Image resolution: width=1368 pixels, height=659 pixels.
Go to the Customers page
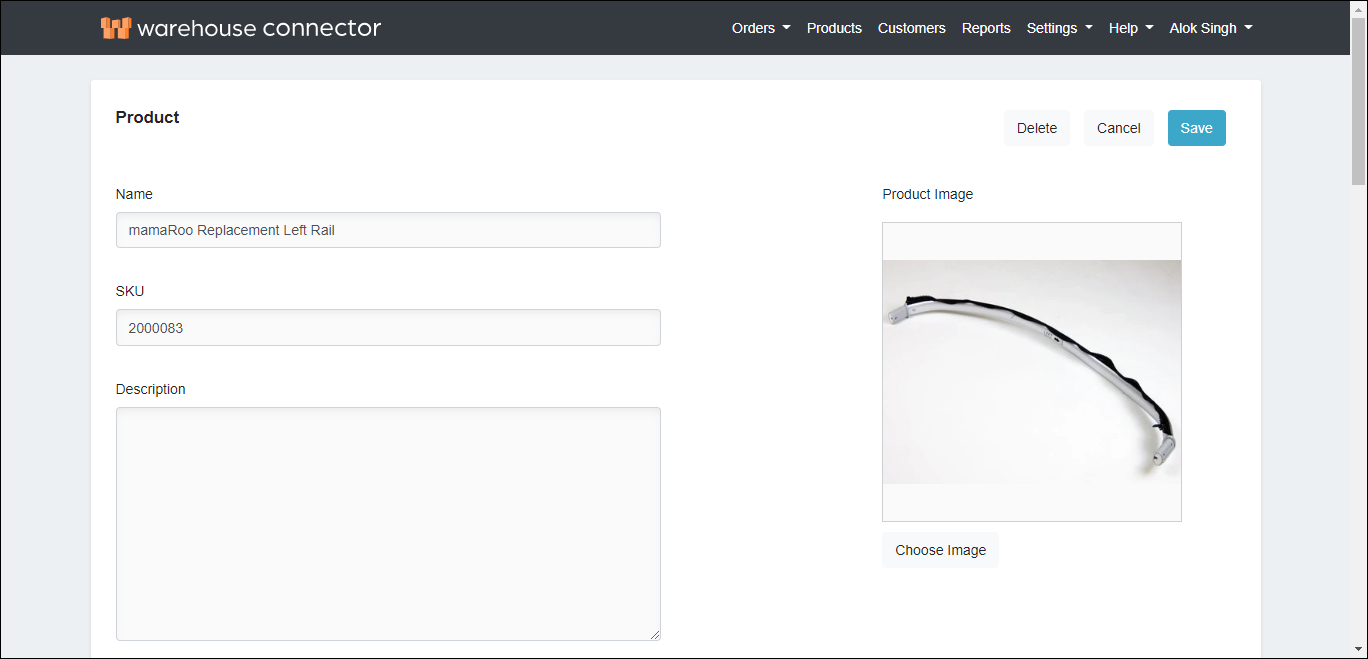pyautogui.click(x=911, y=28)
